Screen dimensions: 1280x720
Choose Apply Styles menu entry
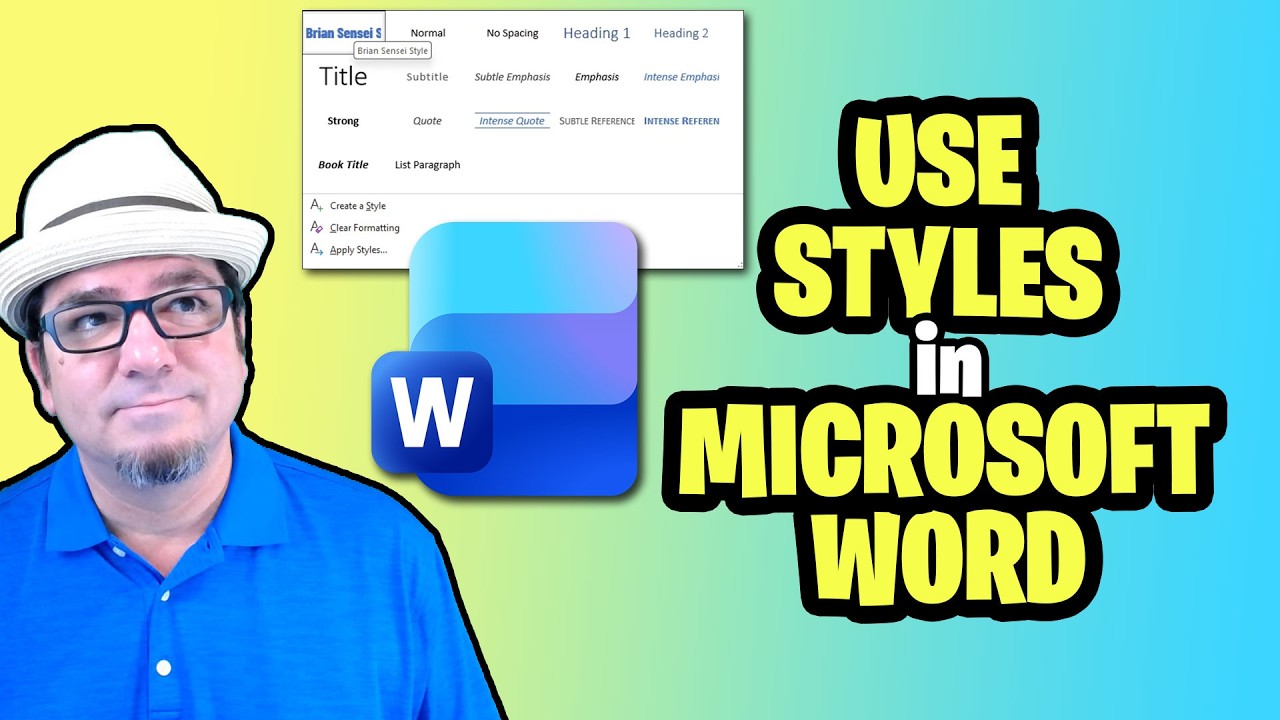357,250
